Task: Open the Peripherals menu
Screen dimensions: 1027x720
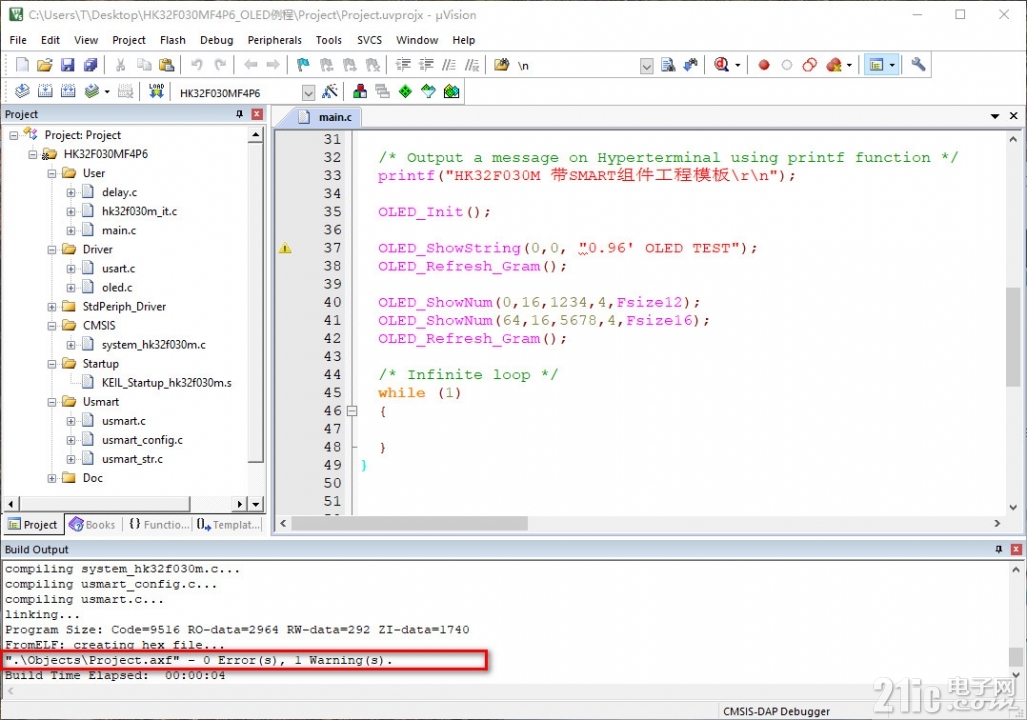Action: (x=274, y=40)
